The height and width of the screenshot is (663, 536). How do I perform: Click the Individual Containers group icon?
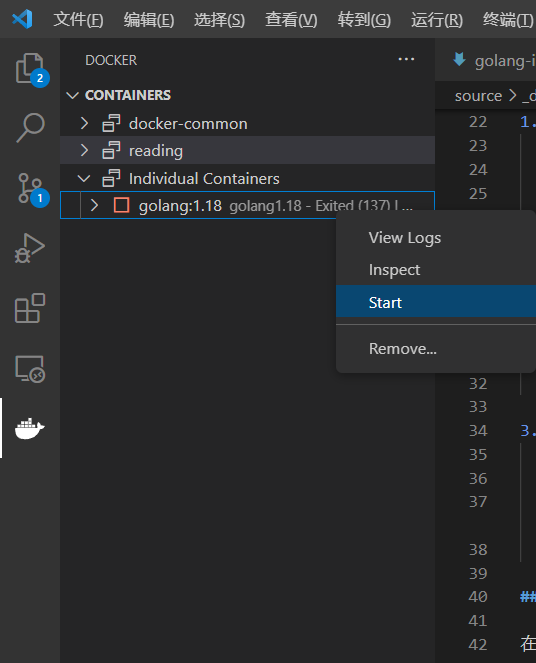111,178
